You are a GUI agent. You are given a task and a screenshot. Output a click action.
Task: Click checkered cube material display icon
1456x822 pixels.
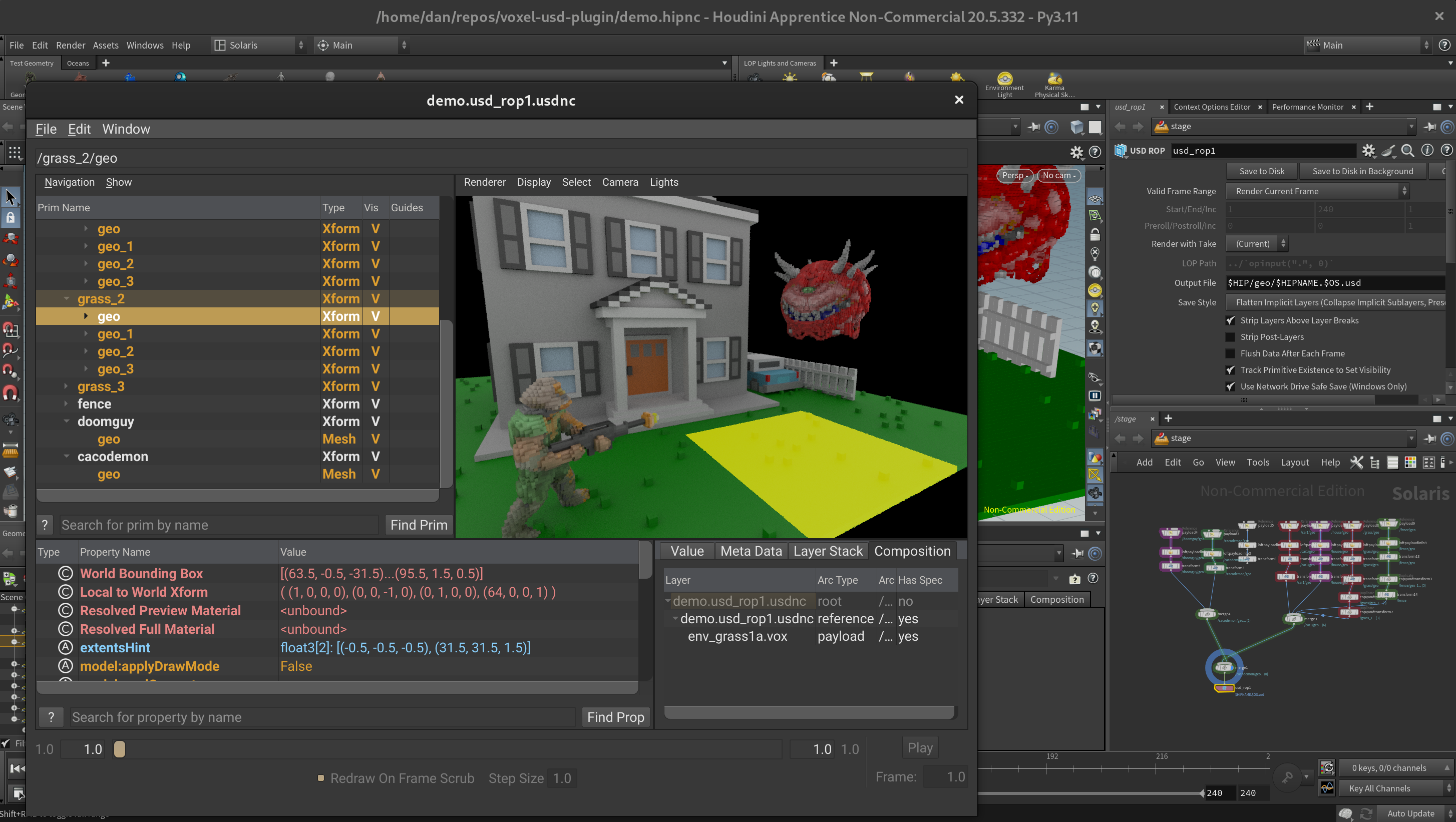click(x=1095, y=348)
